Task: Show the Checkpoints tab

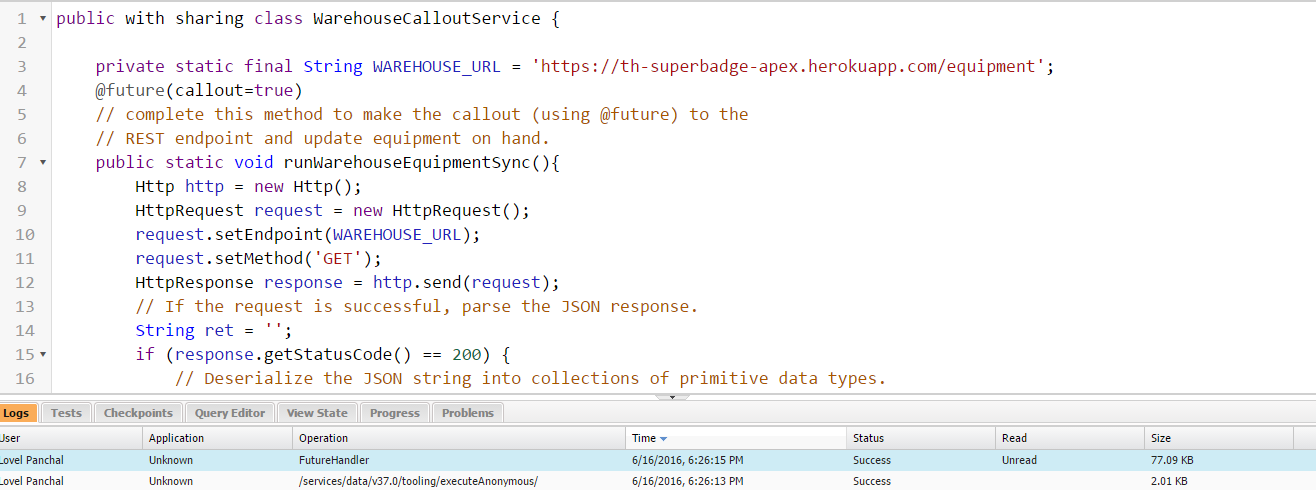Action: click(138, 413)
